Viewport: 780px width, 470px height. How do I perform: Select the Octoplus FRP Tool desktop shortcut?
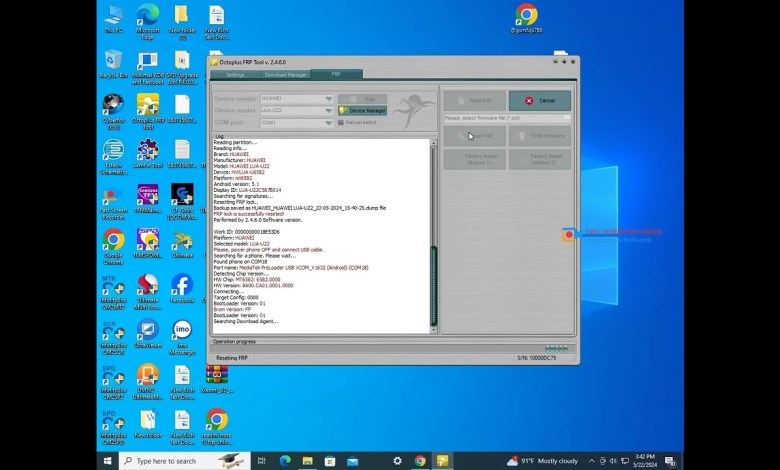point(148,111)
